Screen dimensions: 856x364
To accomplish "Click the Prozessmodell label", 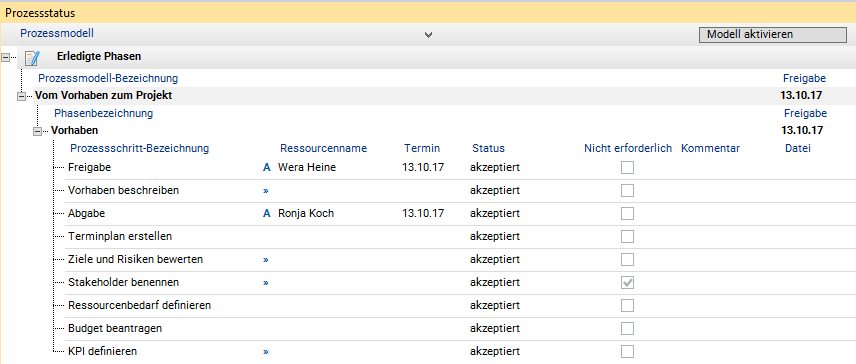I will pos(57,33).
